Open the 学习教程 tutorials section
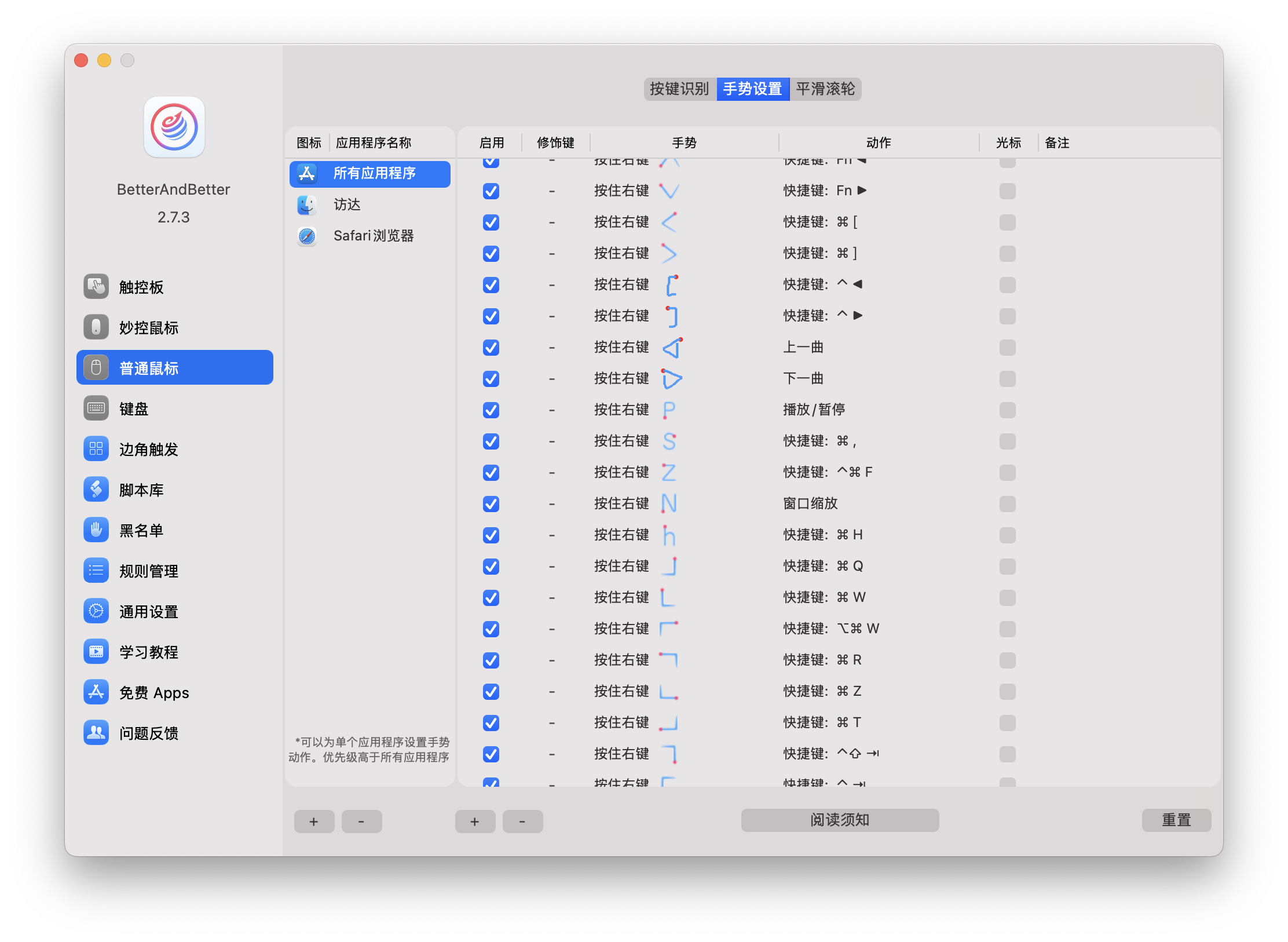 pyautogui.click(x=148, y=652)
